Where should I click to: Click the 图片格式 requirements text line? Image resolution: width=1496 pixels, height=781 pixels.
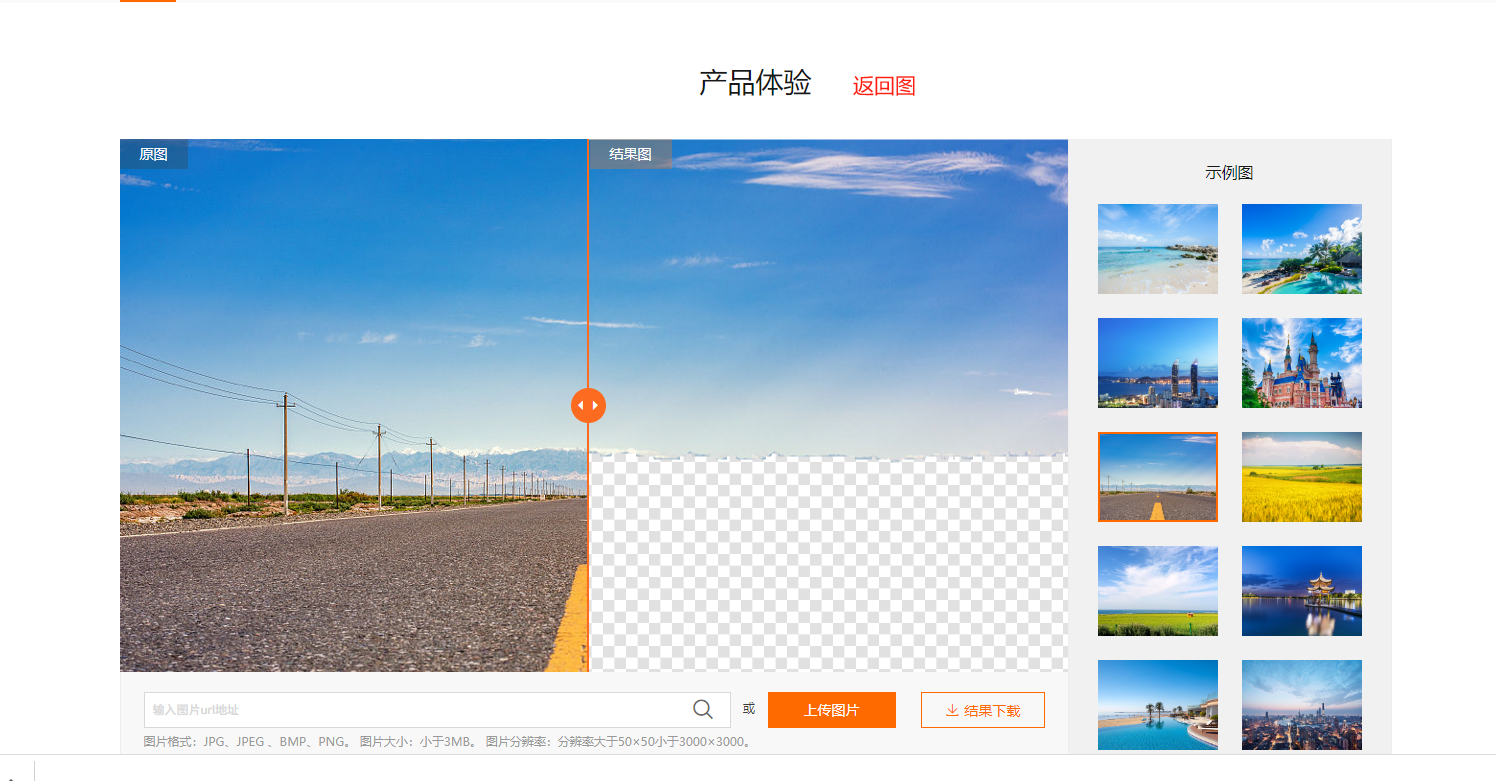(447, 742)
